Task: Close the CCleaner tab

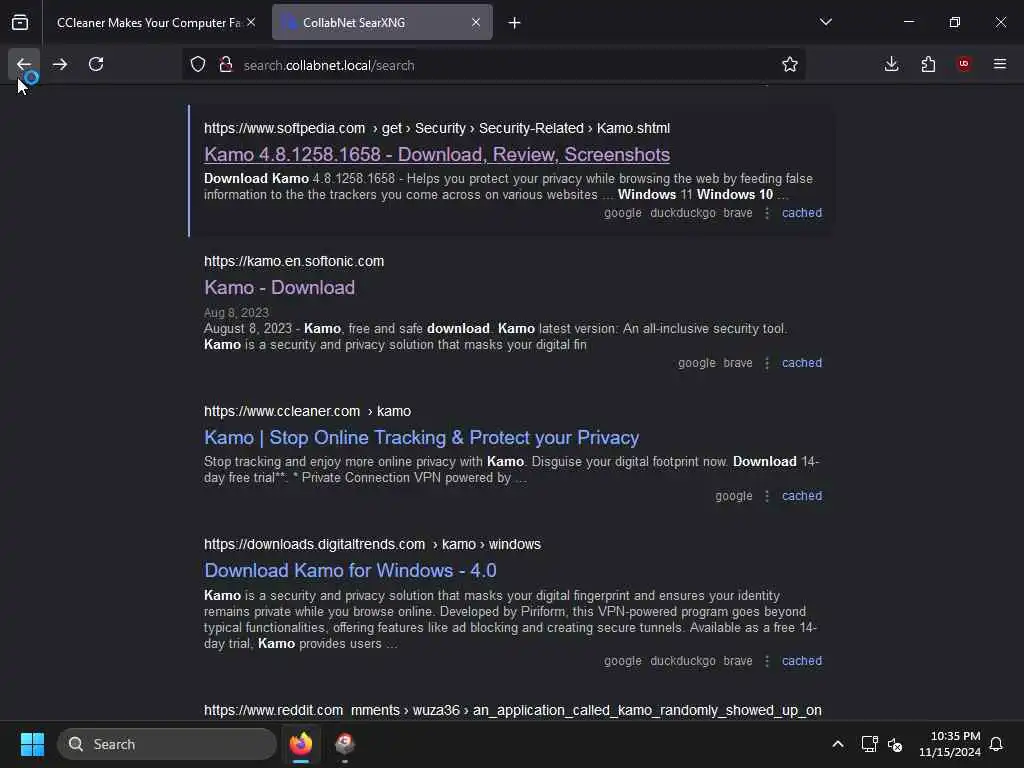Action: (251, 22)
